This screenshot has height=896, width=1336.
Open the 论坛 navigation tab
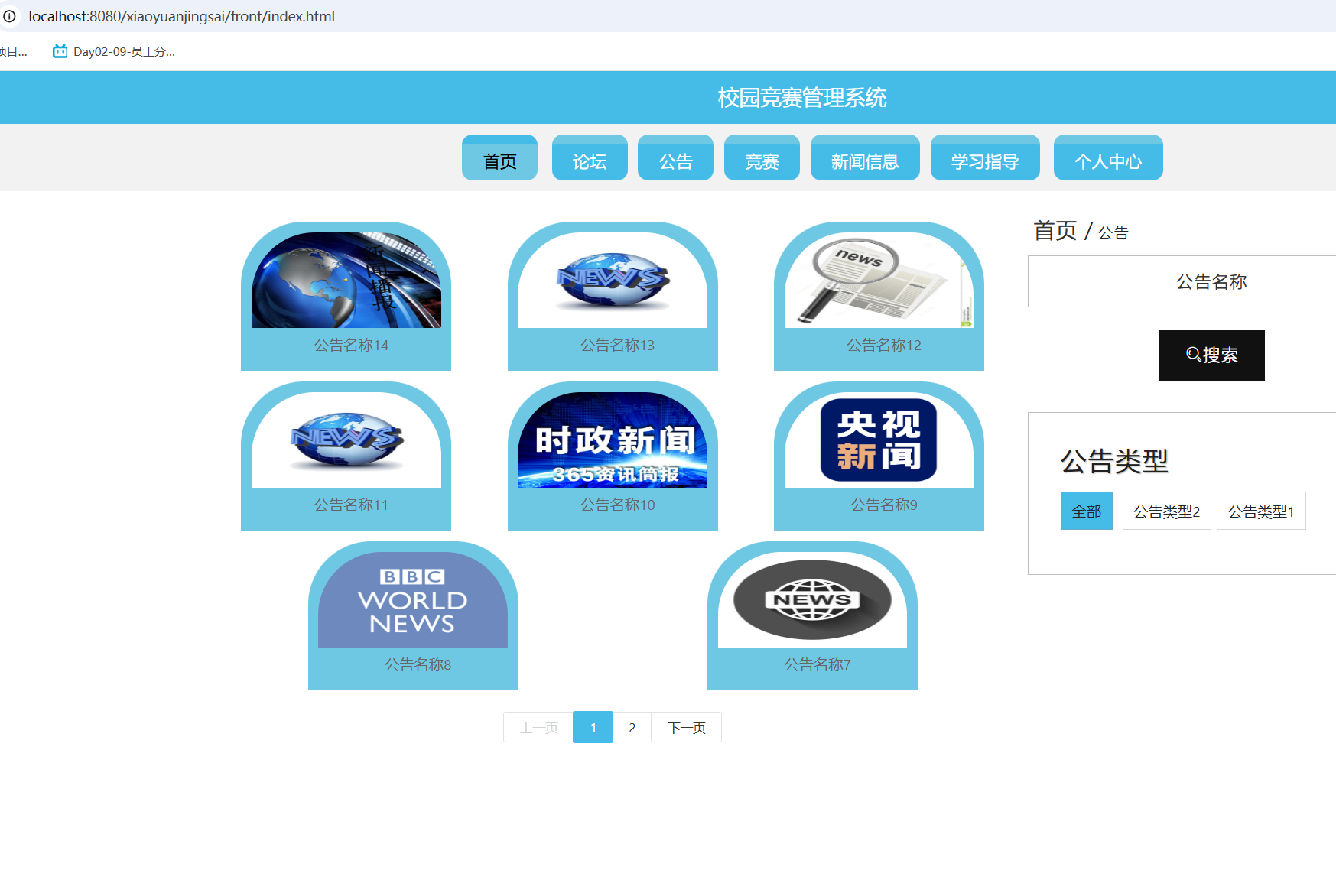tap(590, 158)
